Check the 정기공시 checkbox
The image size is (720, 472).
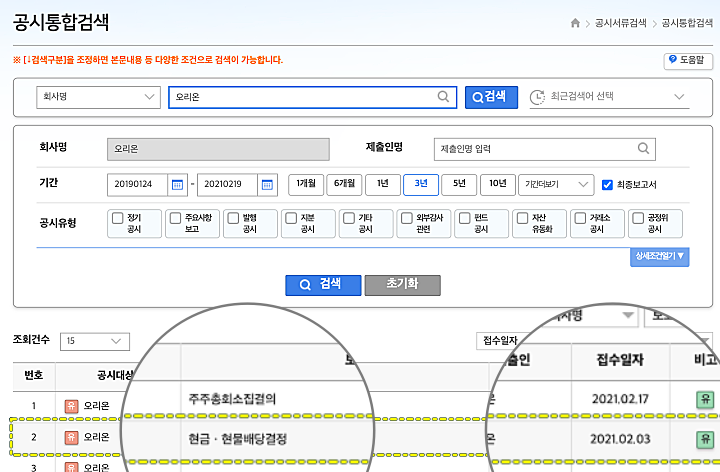click(x=118, y=218)
